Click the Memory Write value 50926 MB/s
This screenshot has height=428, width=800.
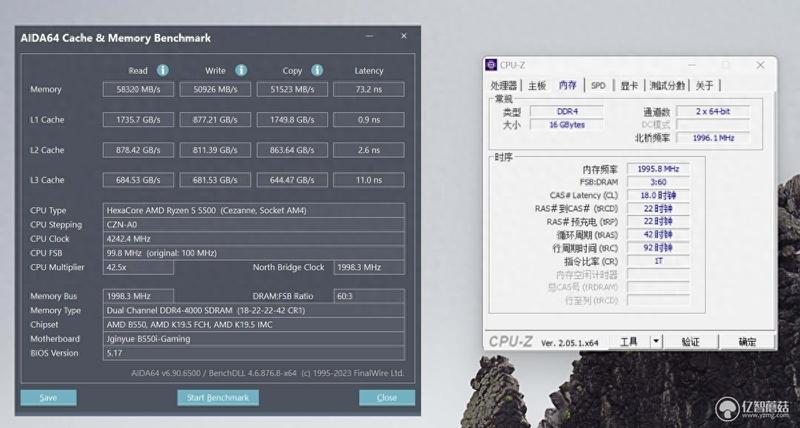[215, 89]
